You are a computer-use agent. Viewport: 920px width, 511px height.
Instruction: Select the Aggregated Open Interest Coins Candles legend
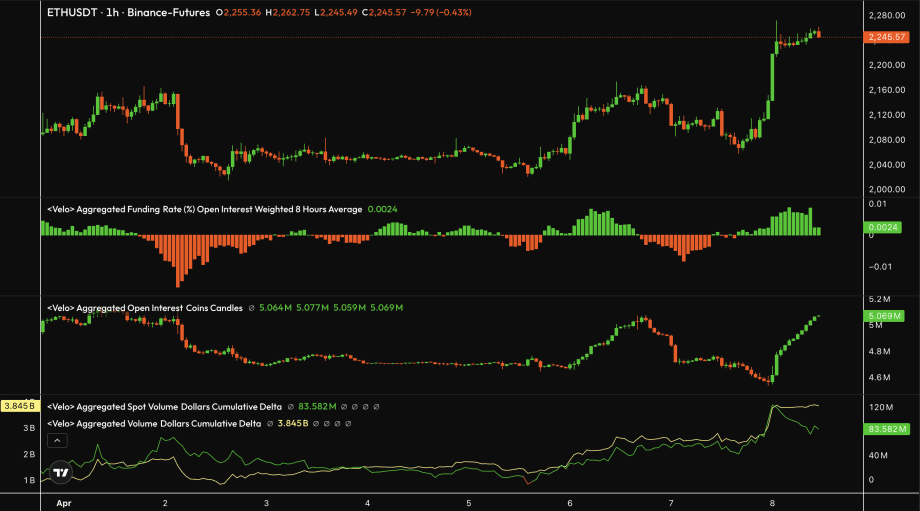[145, 308]
